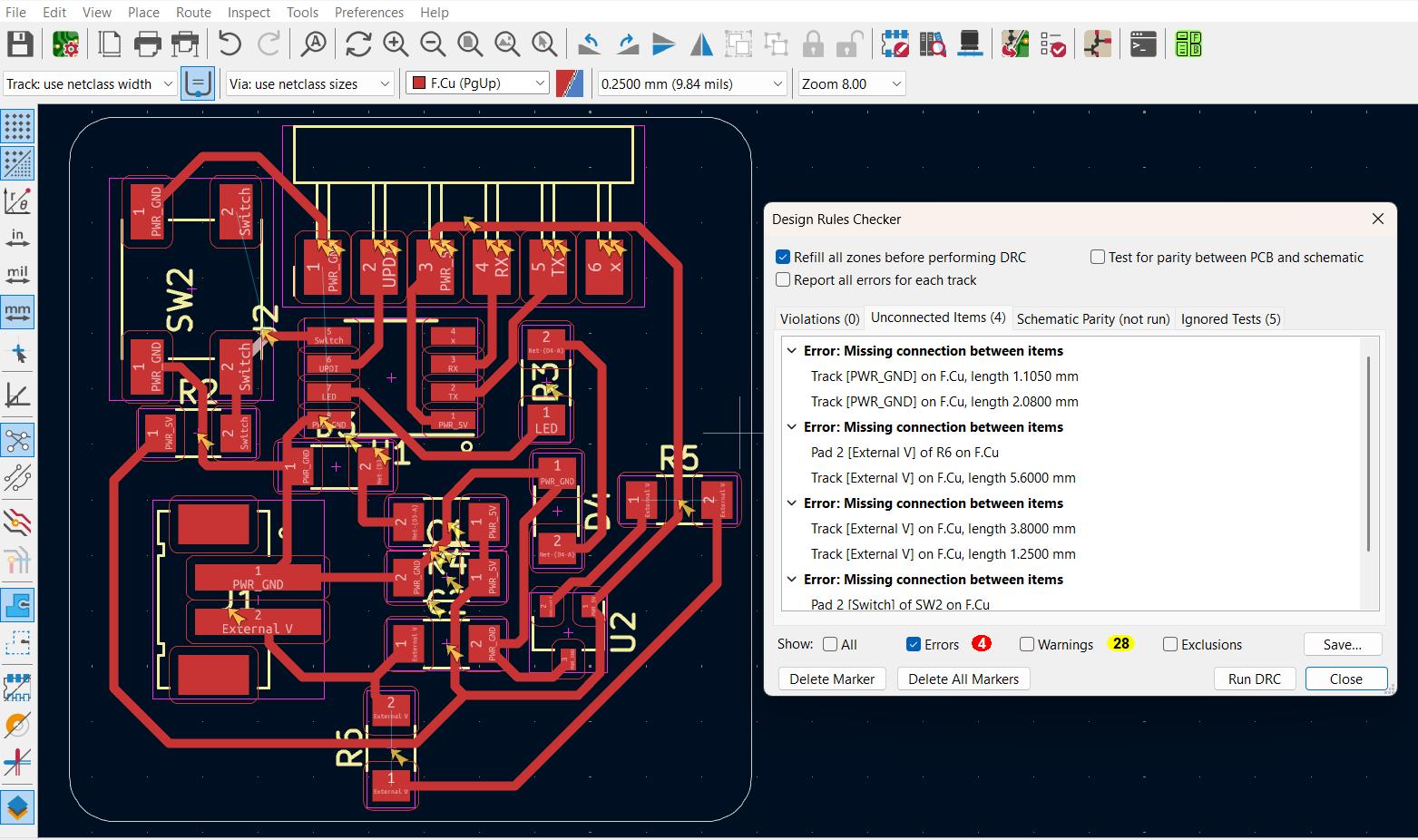Click the Save... report button
Screen dimensions: 1418x840
click(x=1343, y=644)
